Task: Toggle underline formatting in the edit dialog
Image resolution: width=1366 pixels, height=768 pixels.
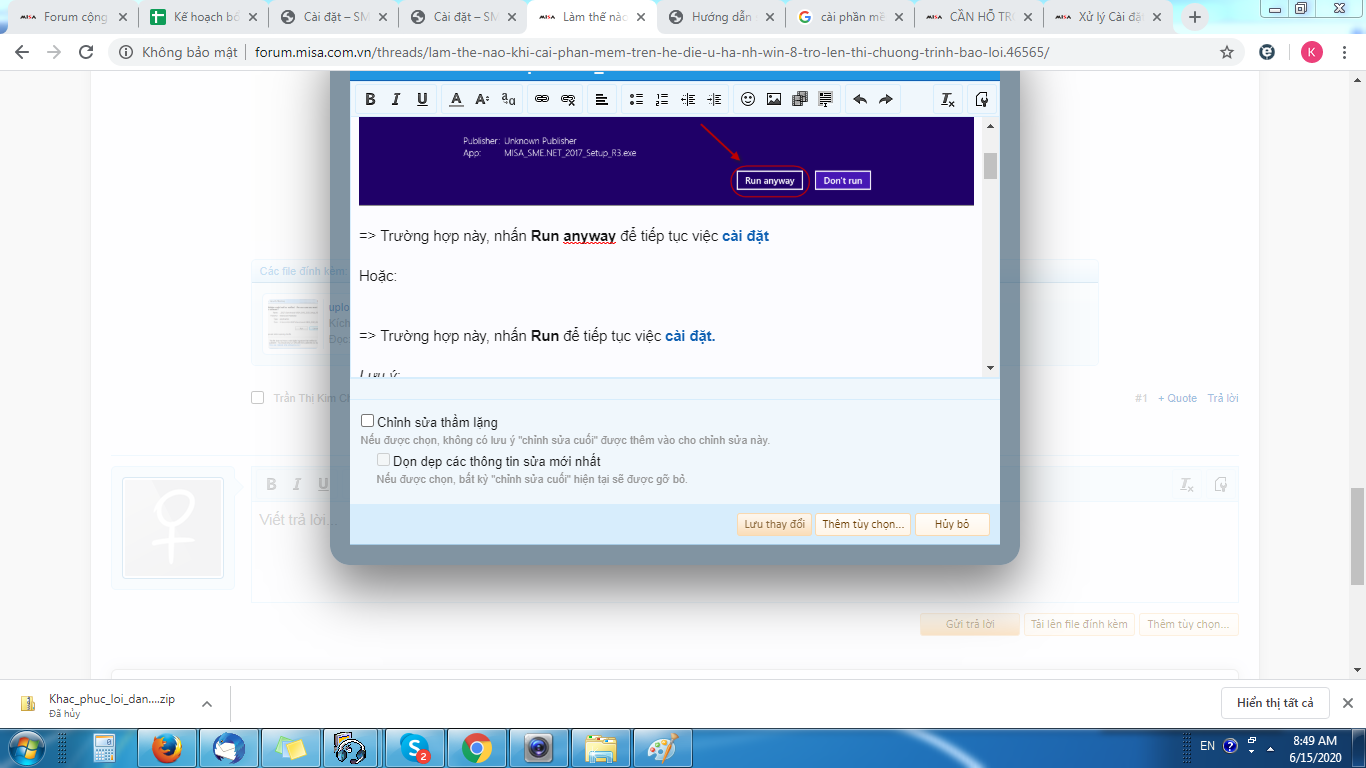Action: click(422, 99)
